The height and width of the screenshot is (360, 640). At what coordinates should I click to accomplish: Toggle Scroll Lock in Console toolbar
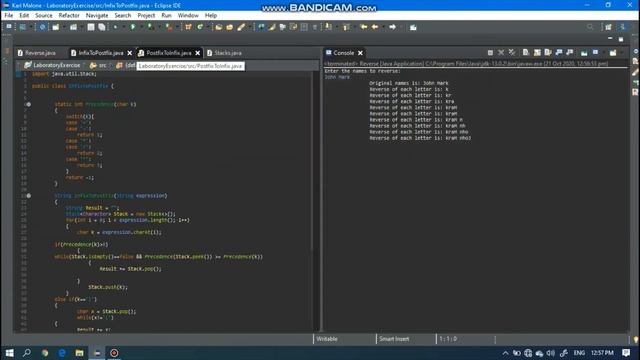(537, 53)
